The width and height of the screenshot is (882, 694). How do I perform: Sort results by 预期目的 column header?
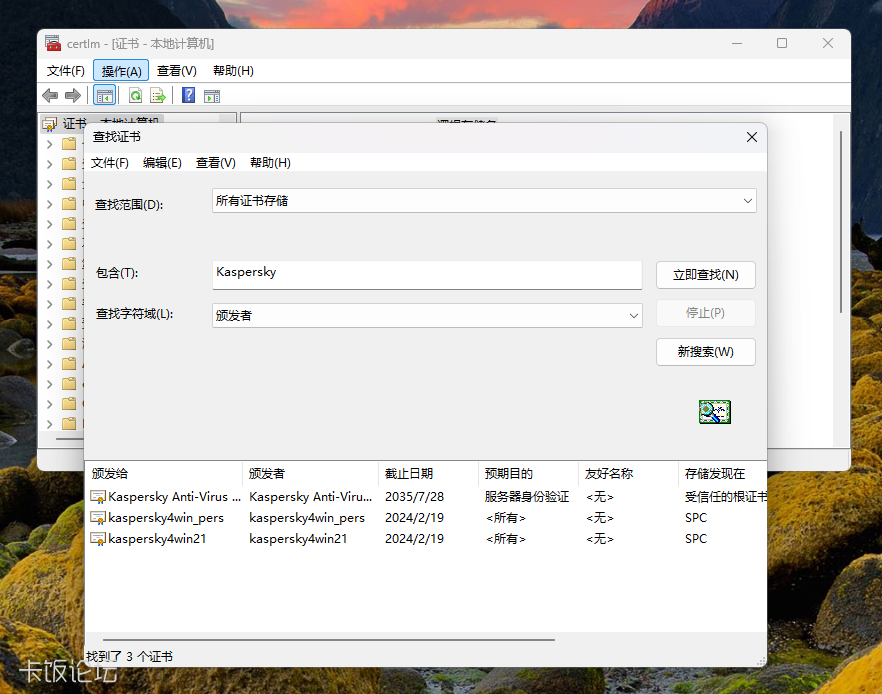(x=529, y=474)
